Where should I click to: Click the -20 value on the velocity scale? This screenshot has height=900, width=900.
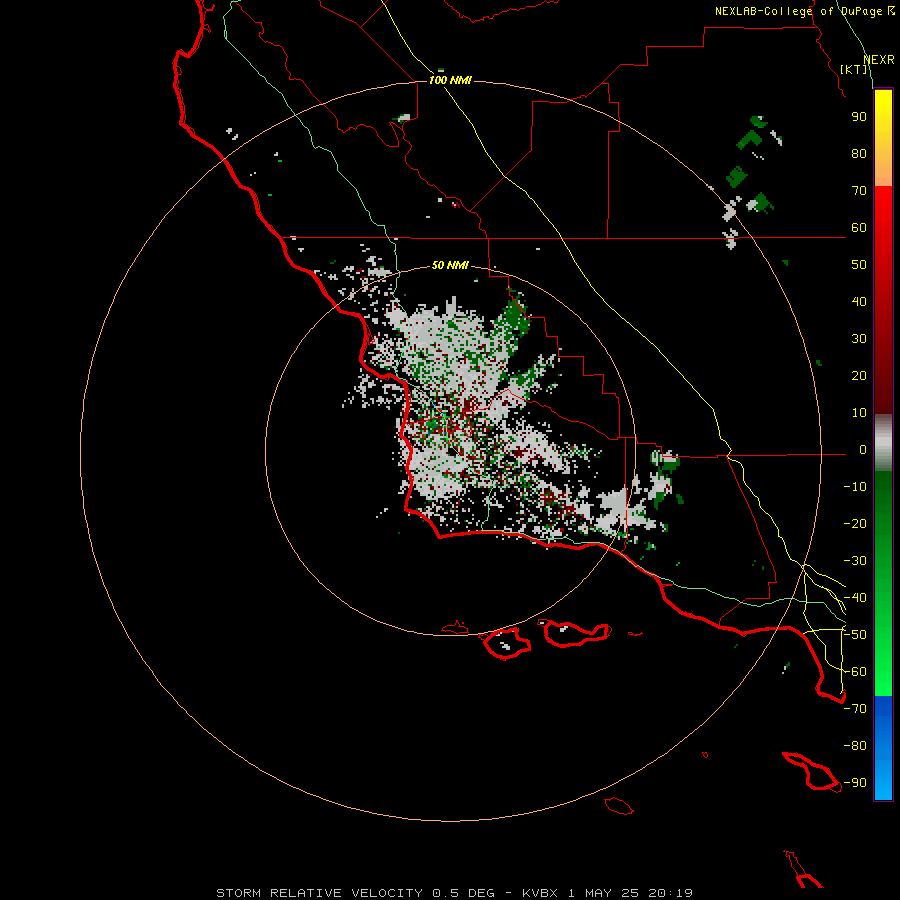tap(855, 524)
